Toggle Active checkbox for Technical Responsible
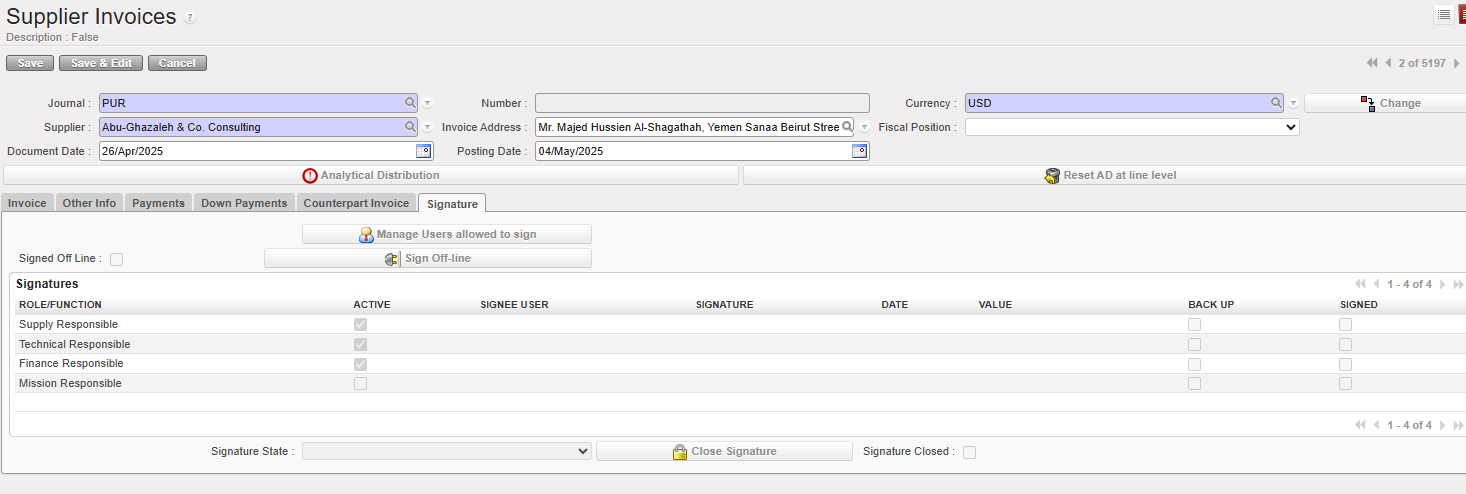The image size is (1466, 494). pyautogui.click(x=360, y=344)
